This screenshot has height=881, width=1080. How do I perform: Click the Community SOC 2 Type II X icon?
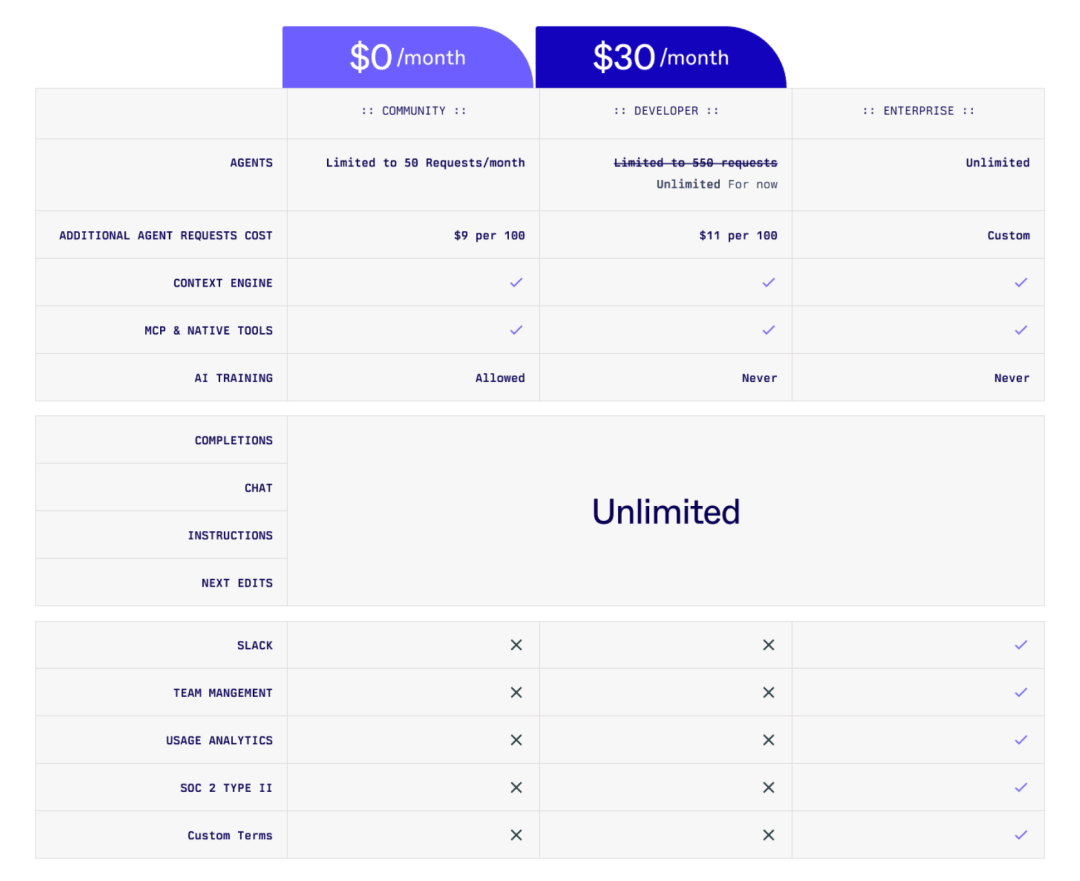pos(516,787)
